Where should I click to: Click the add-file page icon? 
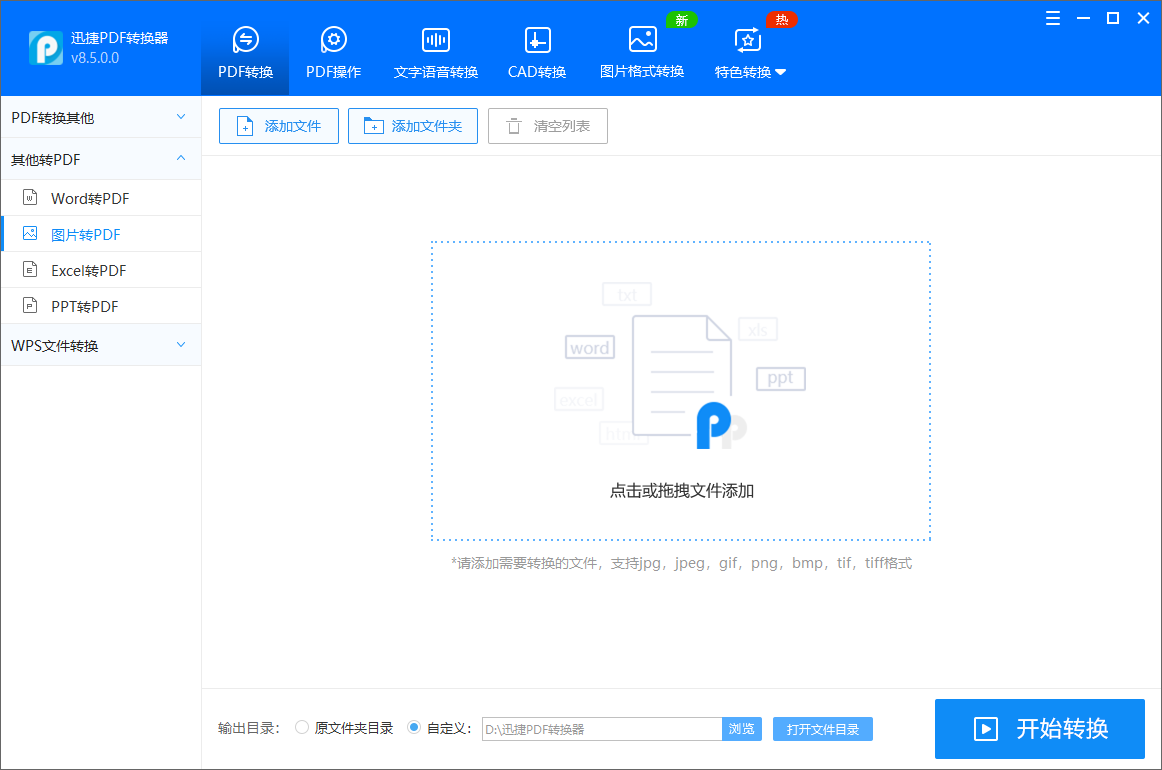(x=245, y=126)
